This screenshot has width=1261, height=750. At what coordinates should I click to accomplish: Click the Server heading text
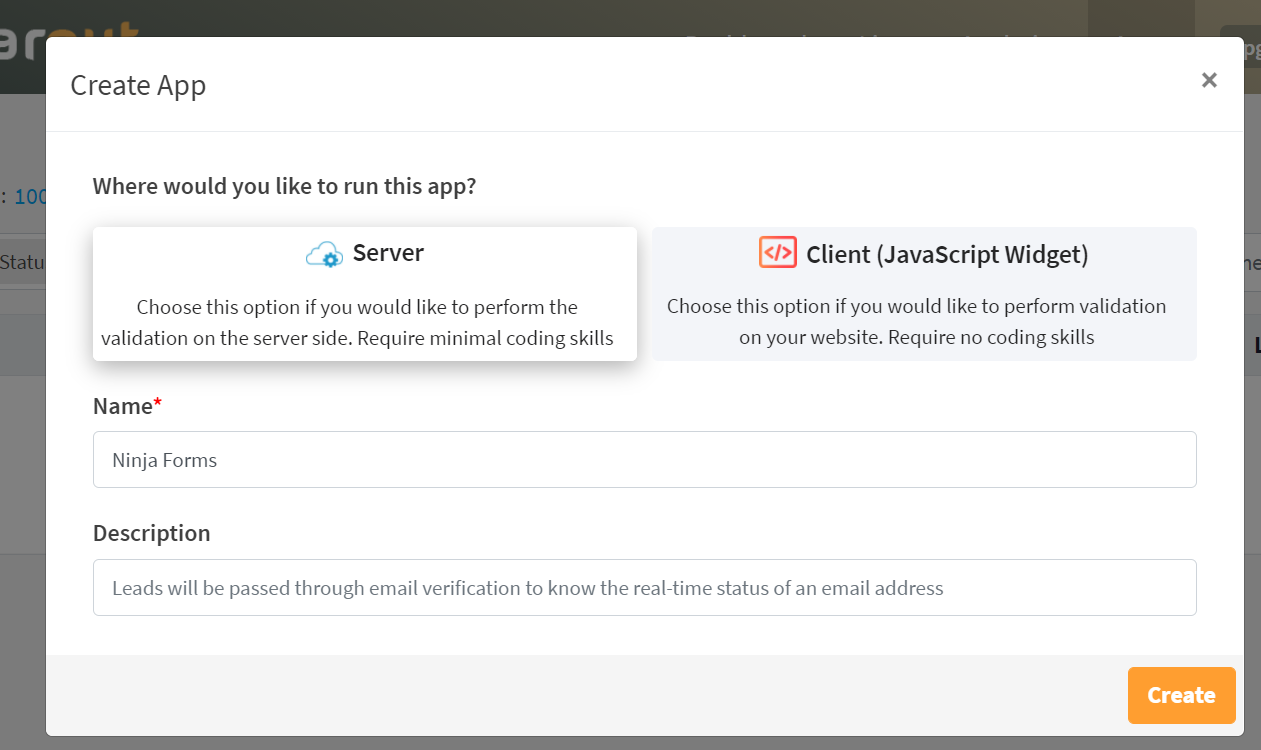click(388, 254)
